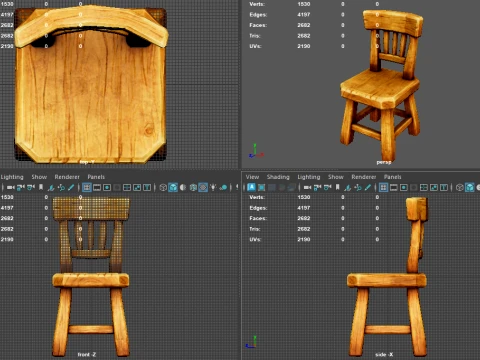Open Renderer menu in front view panel
Viewport: 480px width, 360px height.
pos(67,177)
